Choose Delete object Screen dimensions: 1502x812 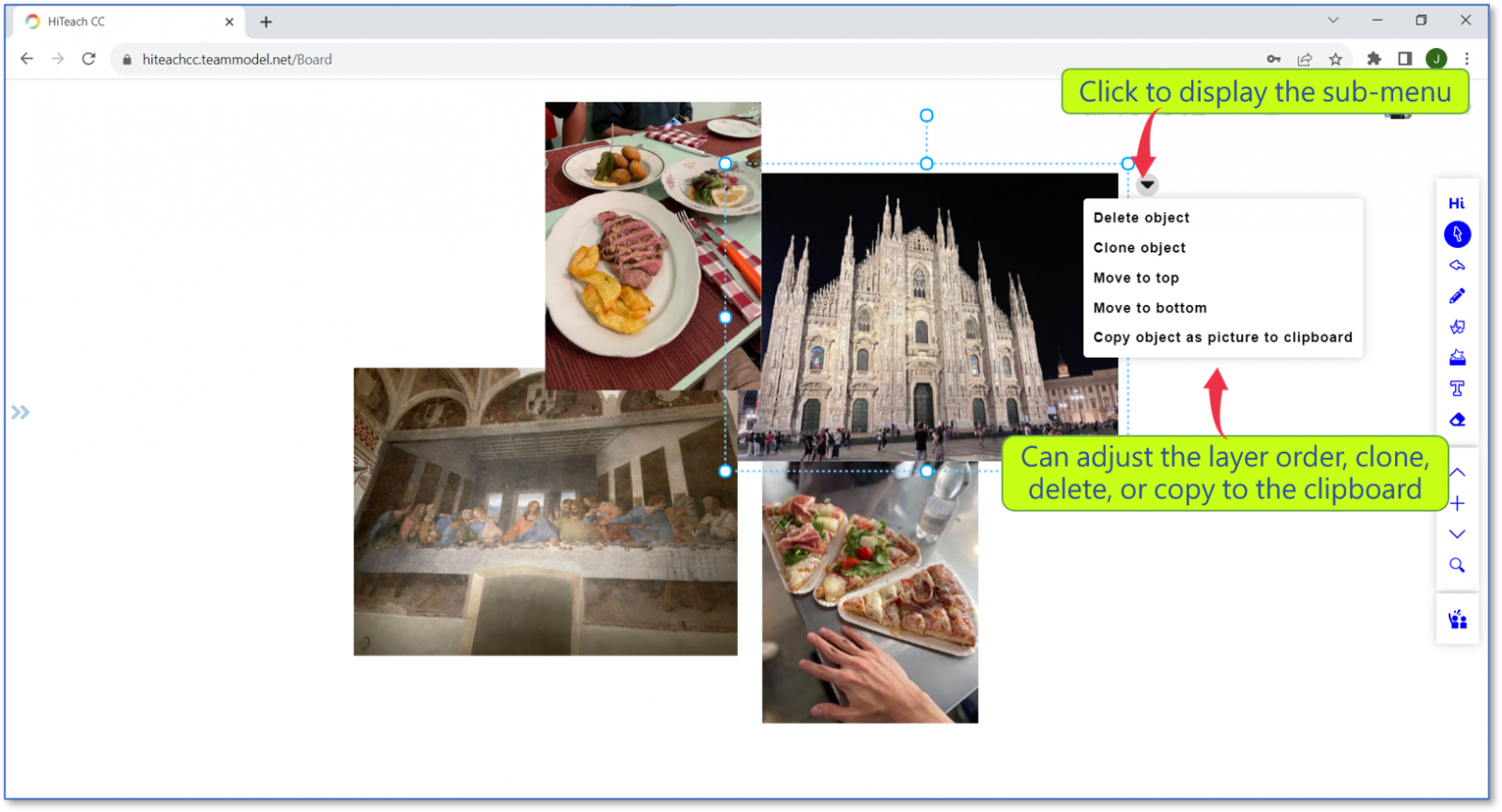coord(1141,218)
